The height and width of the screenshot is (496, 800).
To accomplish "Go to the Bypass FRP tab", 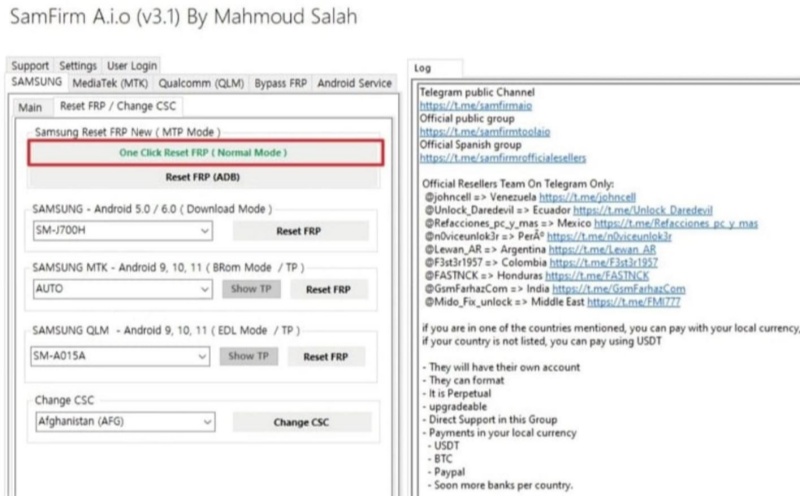I will coord(281,83).
